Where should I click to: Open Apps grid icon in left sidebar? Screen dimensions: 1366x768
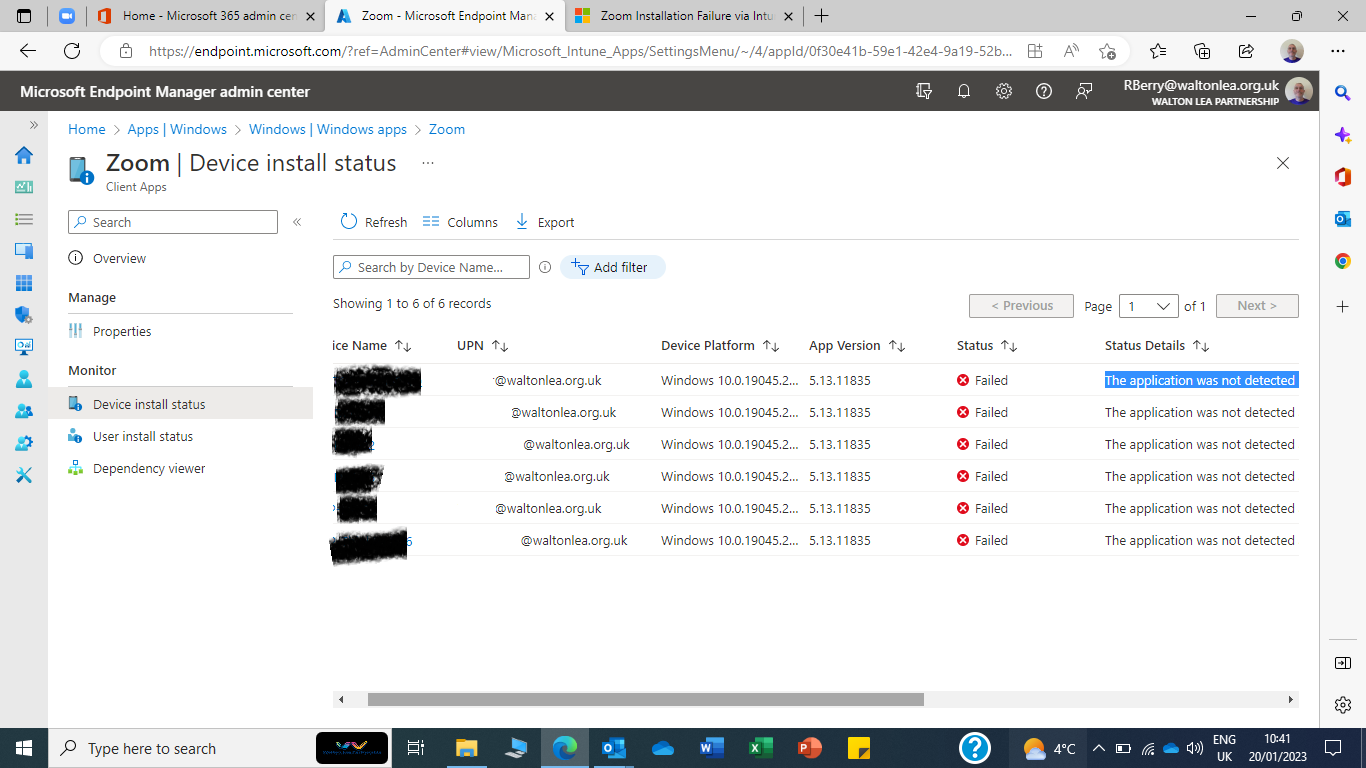24,283
